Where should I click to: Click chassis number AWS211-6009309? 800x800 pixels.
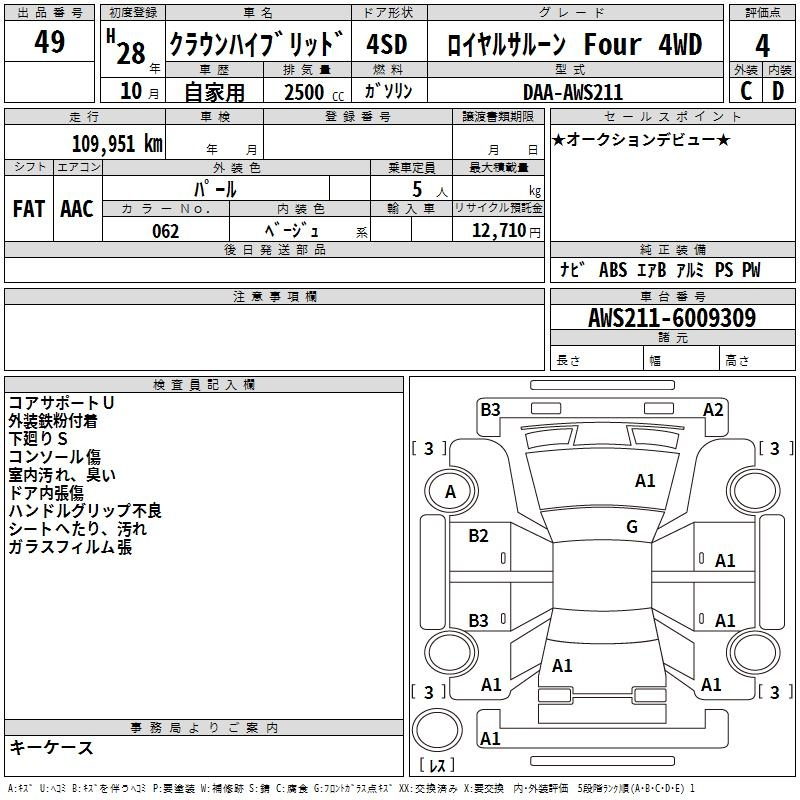pyautogui.click(x=671, y=318)
